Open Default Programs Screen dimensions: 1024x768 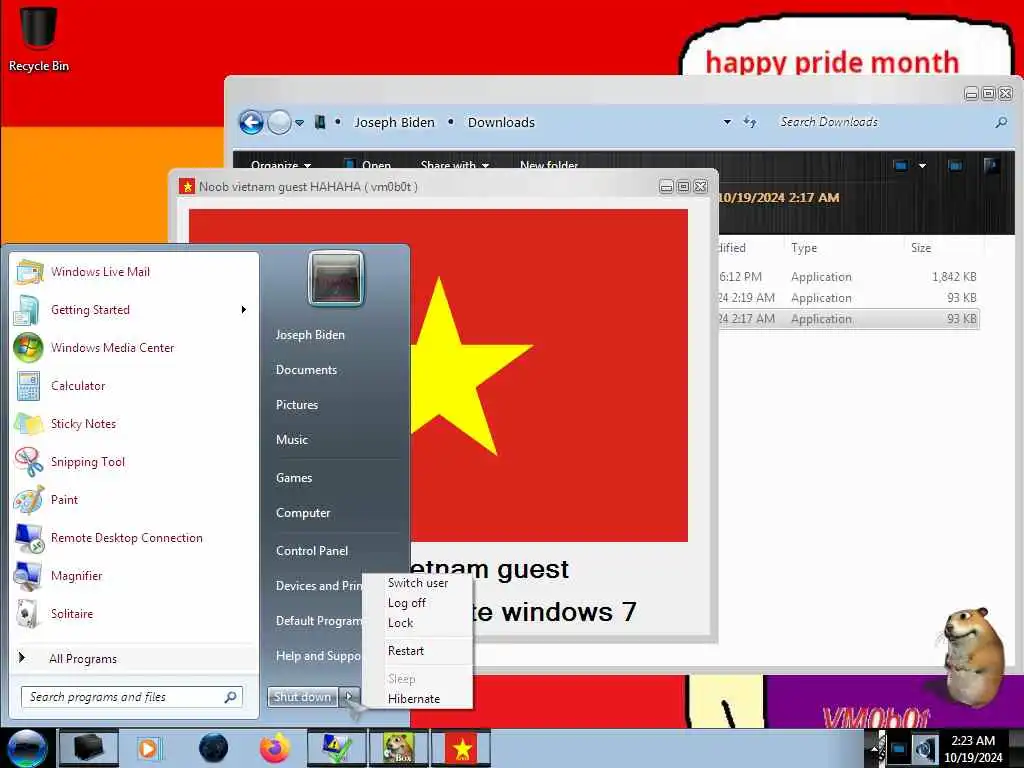318,621
